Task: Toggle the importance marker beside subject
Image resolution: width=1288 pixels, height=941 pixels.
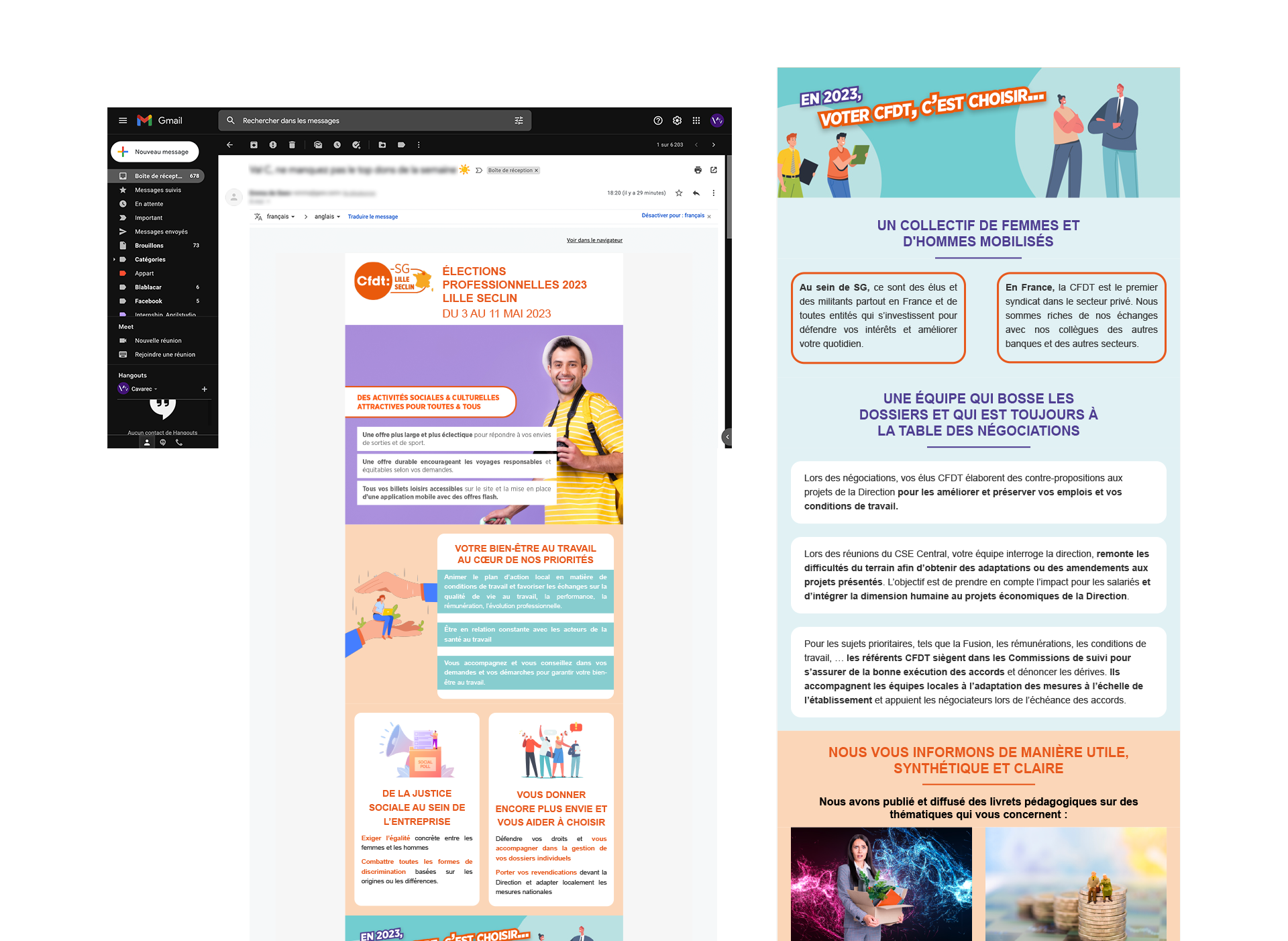Action: click(x=479, y=170)
